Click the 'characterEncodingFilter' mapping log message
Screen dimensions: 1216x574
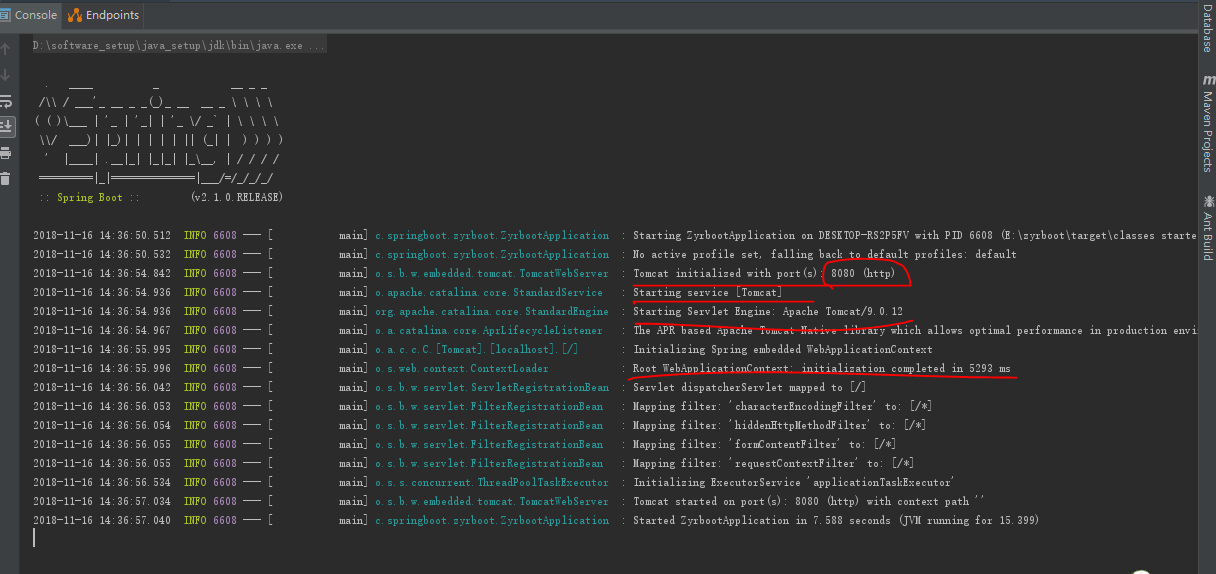click(783, 407)
